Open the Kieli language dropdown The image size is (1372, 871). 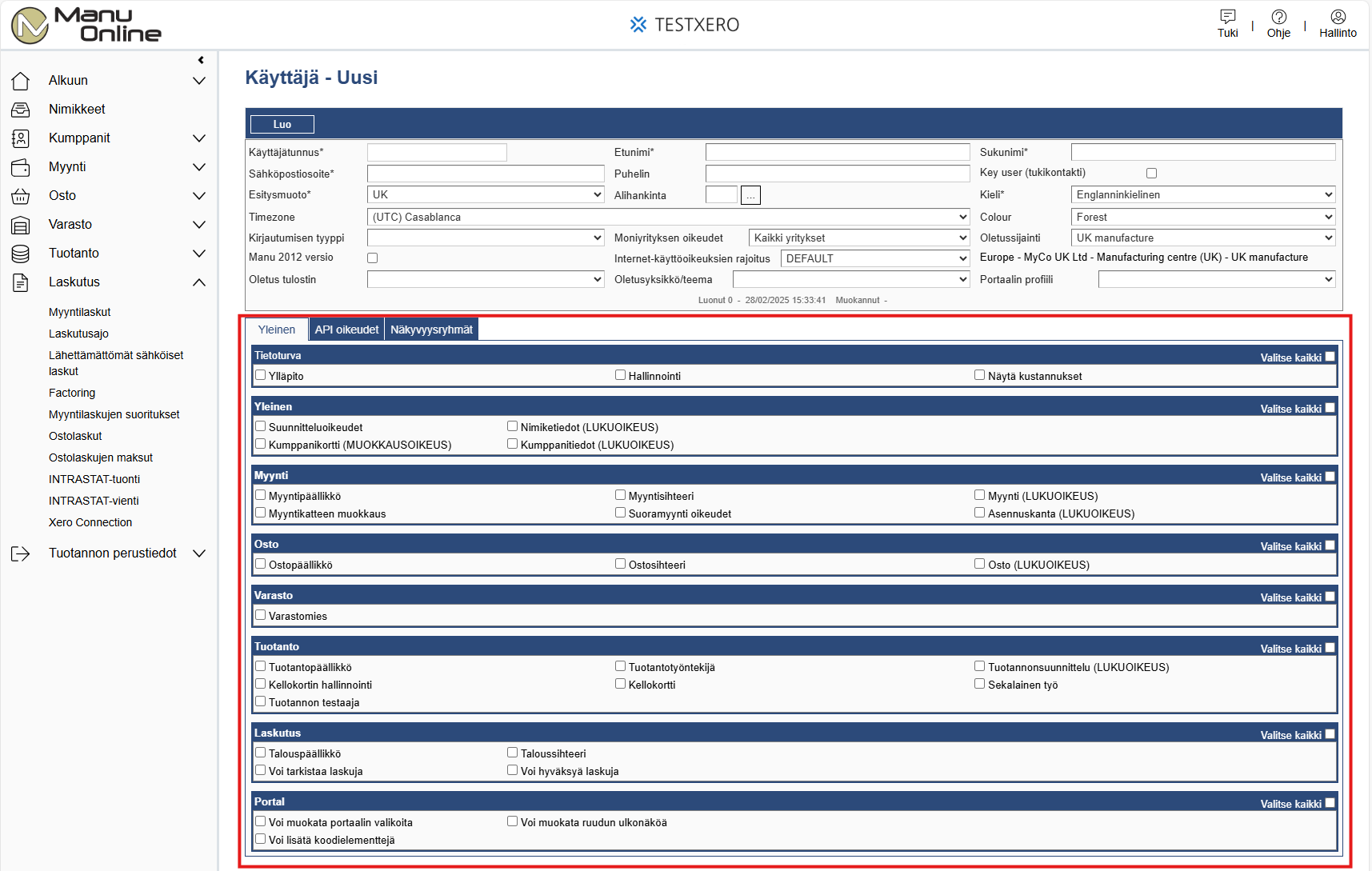click(x=1203, y=194)
